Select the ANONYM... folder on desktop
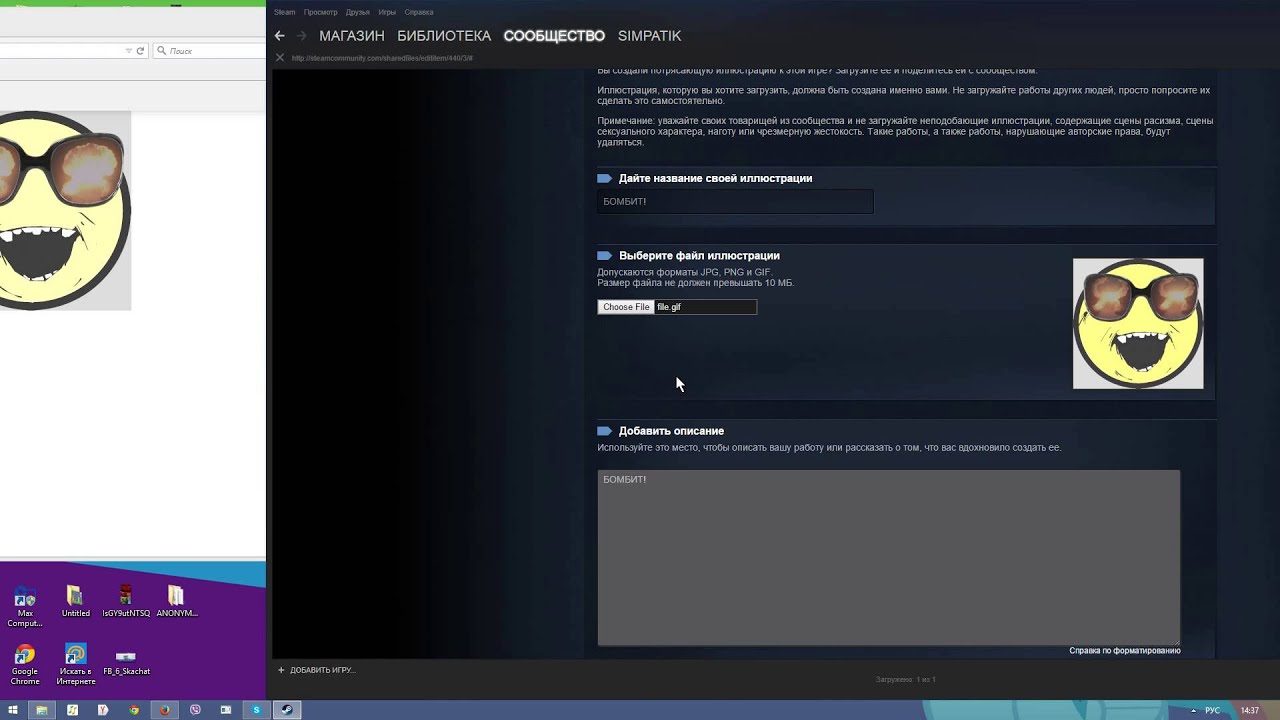 pyautogui.click(x=177, y=602)
